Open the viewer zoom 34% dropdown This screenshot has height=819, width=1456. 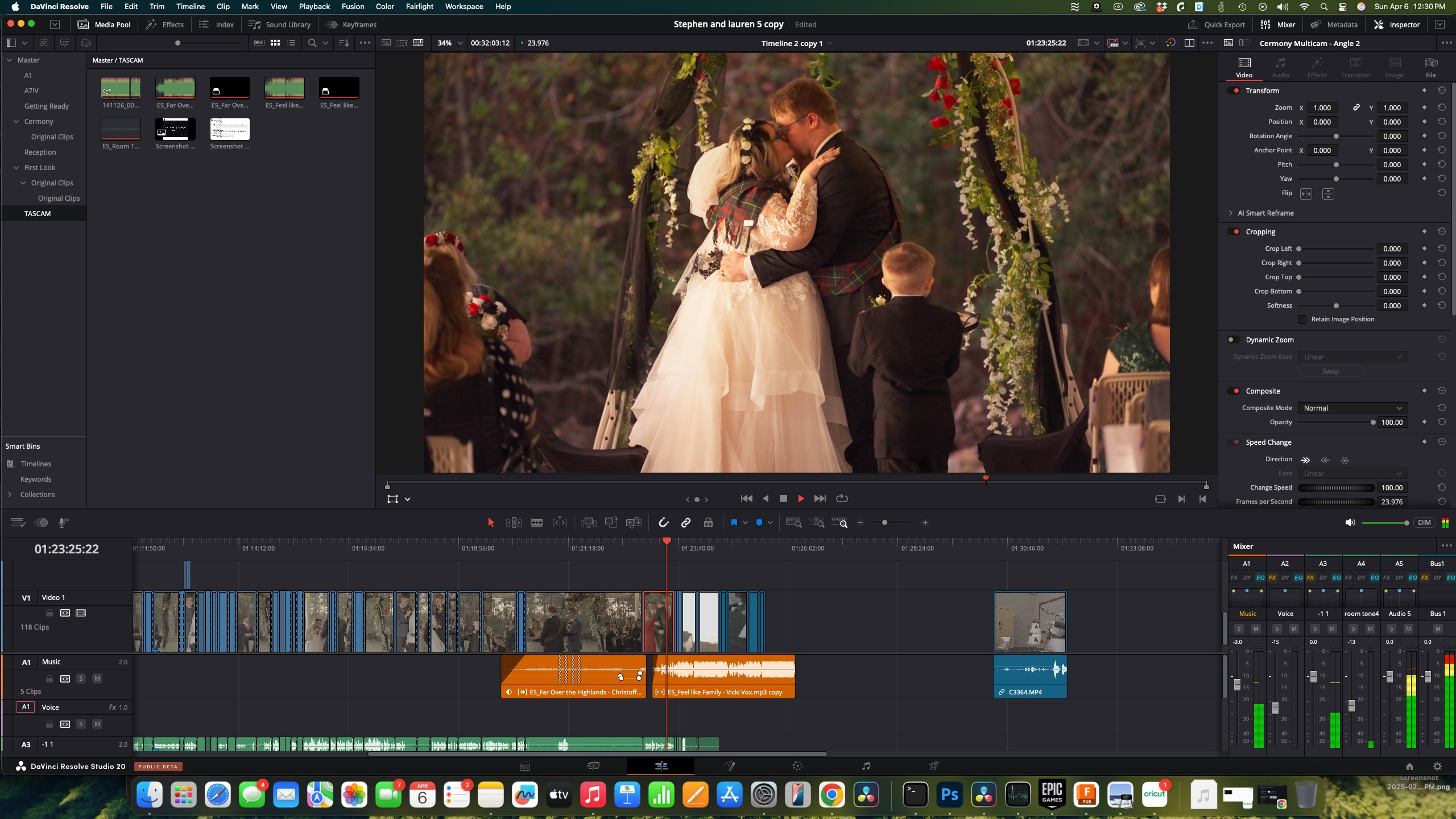[449, 43]
